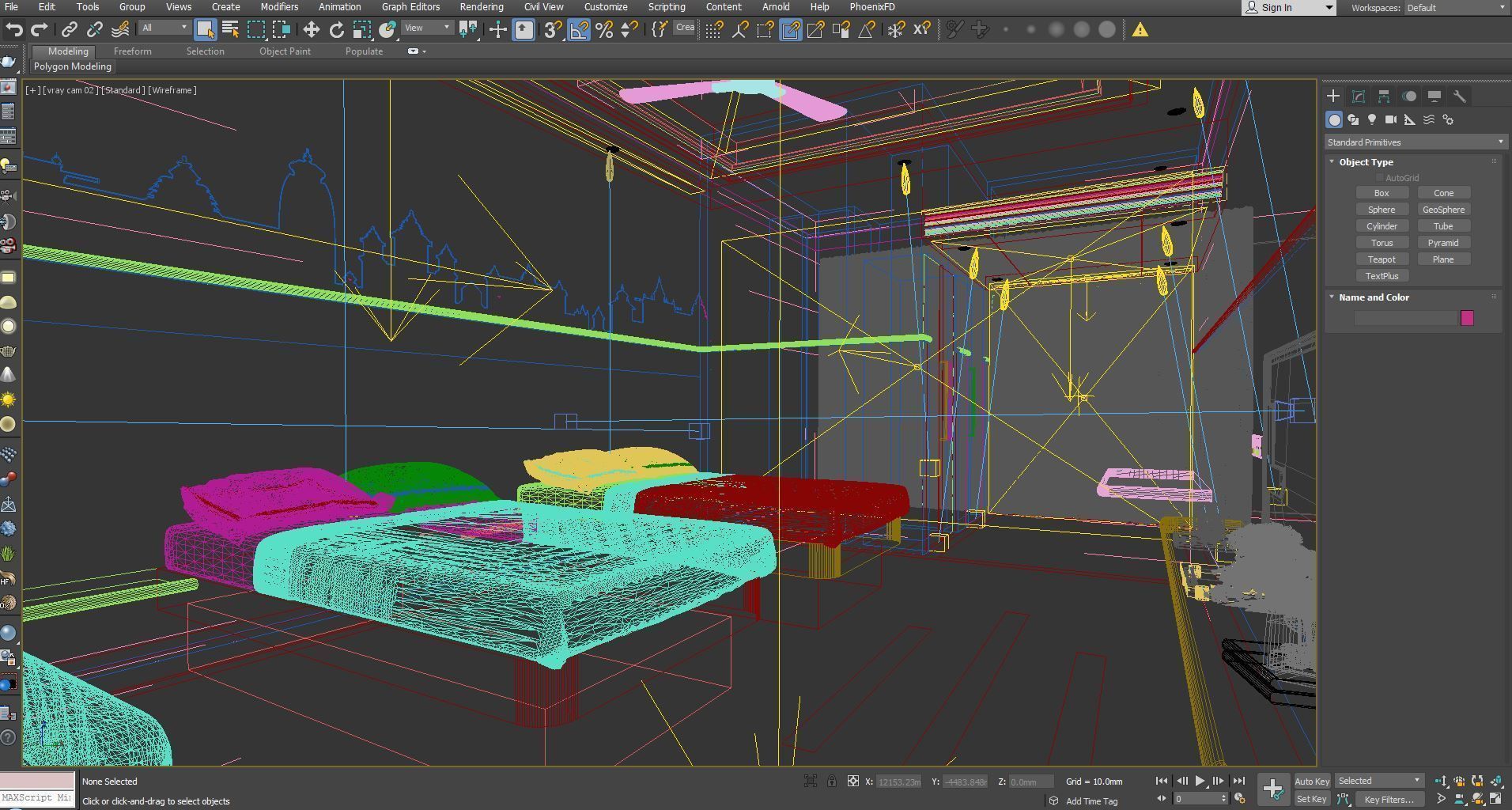Collapse the Name and Color rollout
The width and height of the screenshot is (1512, 810).
pyautogui.click(x=1332, y=297)
